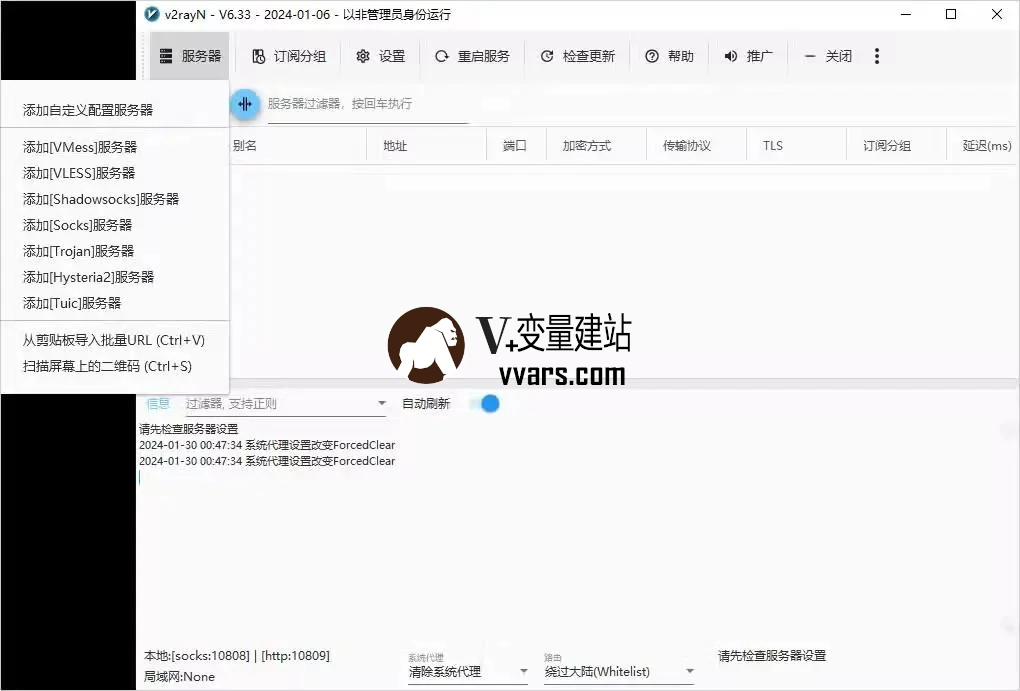Click the 推广 promotion button

[x=749, y=57]
